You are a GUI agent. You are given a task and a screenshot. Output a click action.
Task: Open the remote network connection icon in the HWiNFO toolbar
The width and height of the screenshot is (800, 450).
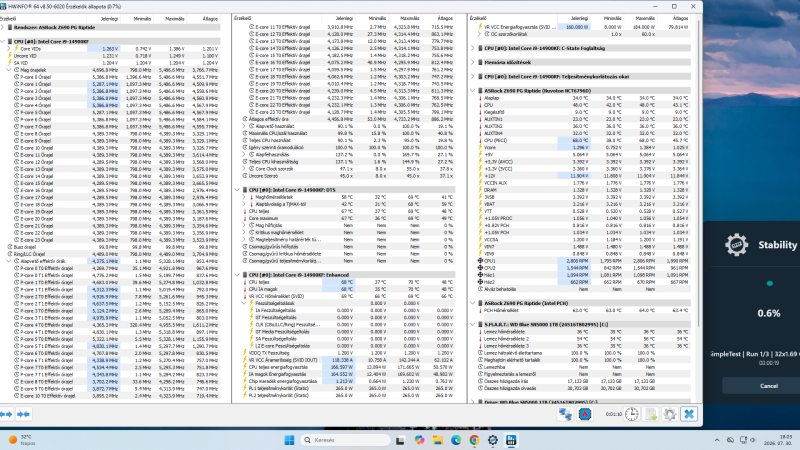[x=565, y=414]
